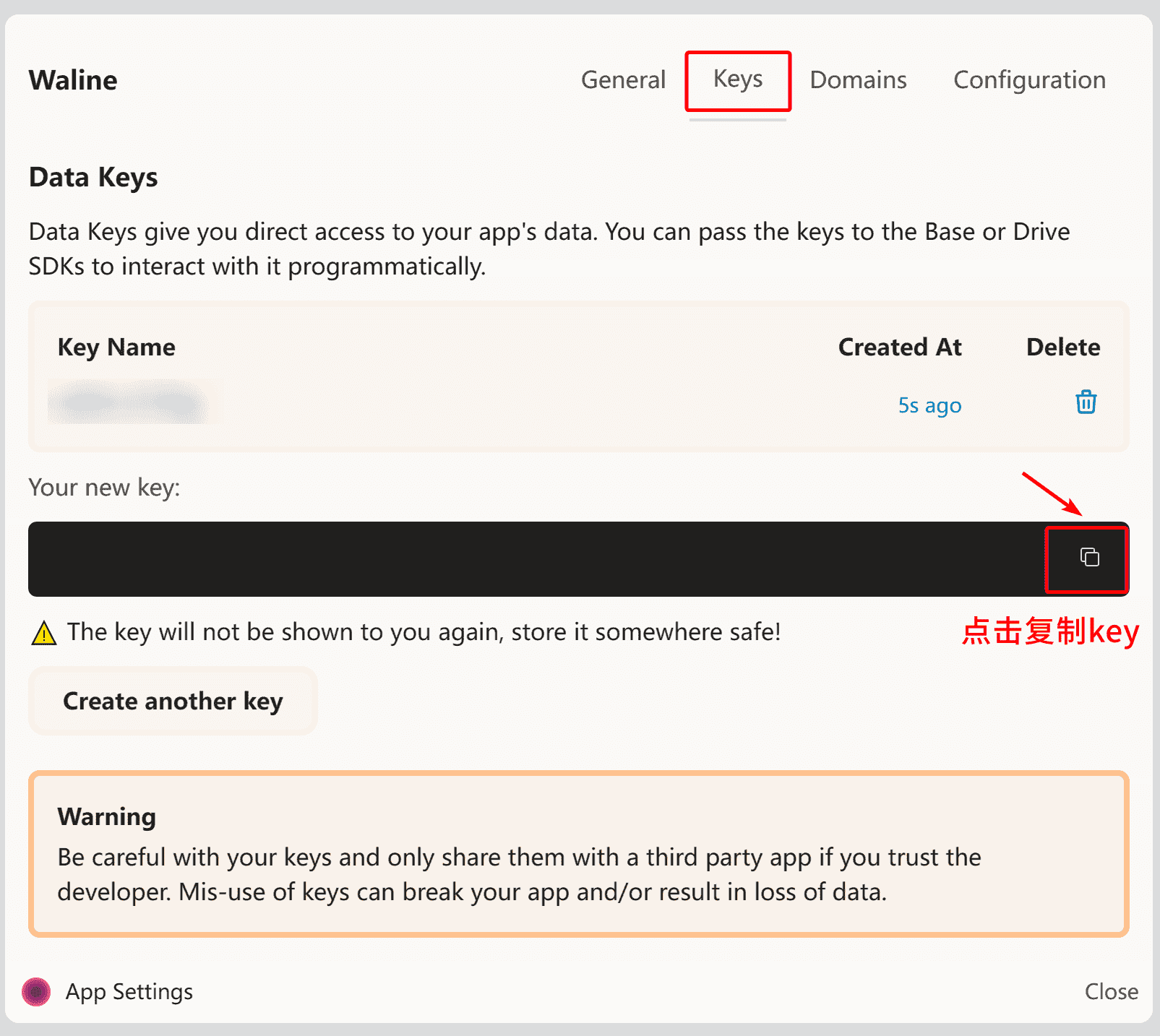Viewport: 1160px width, 1036px height.
Task: Click the Created At column header
Action: click(900, 348)
